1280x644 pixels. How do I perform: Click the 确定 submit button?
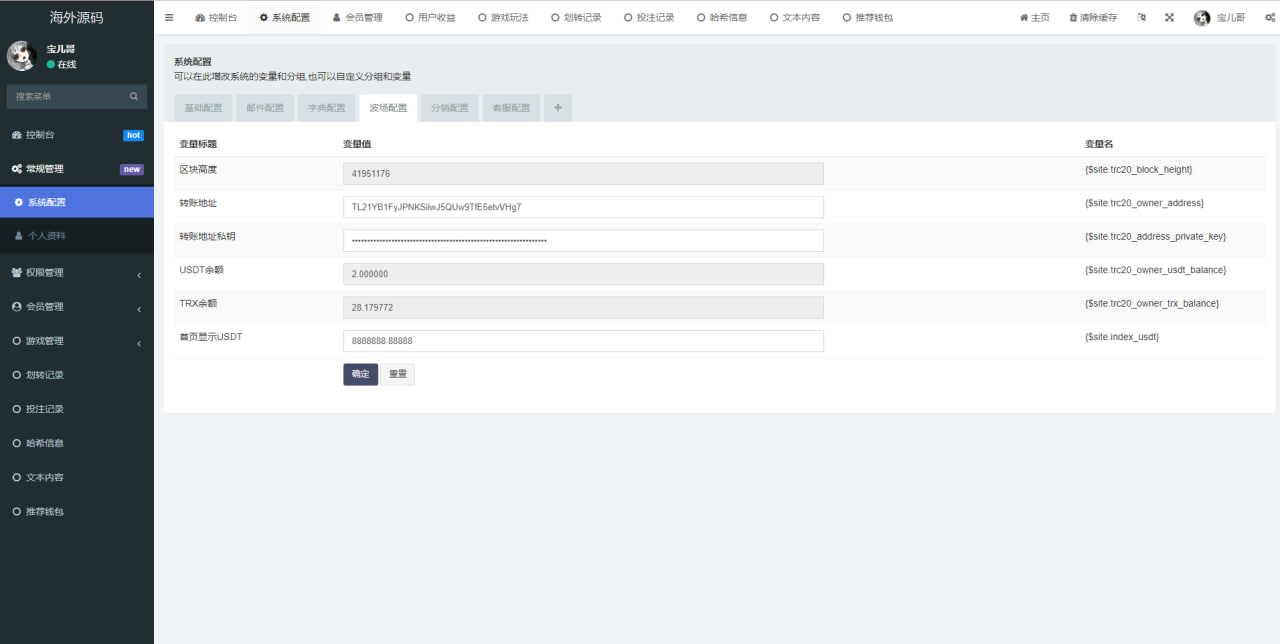coord(360,374)
